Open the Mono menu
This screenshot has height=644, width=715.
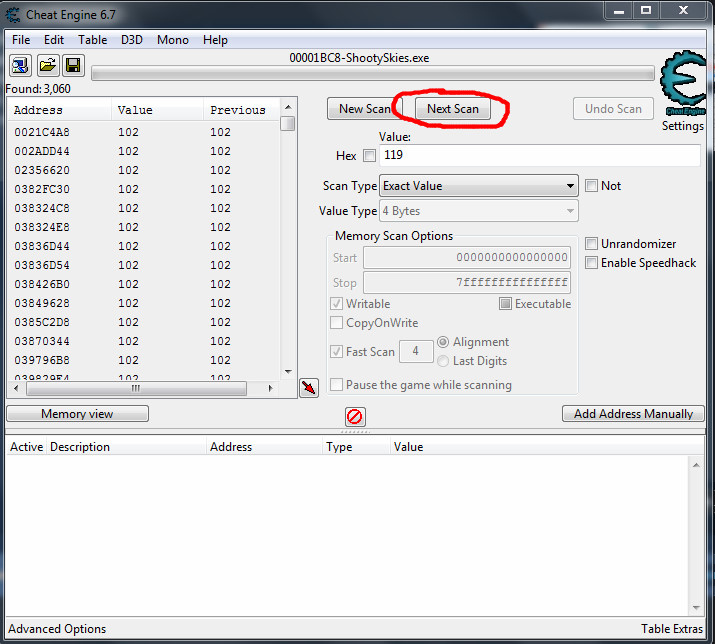173,40
